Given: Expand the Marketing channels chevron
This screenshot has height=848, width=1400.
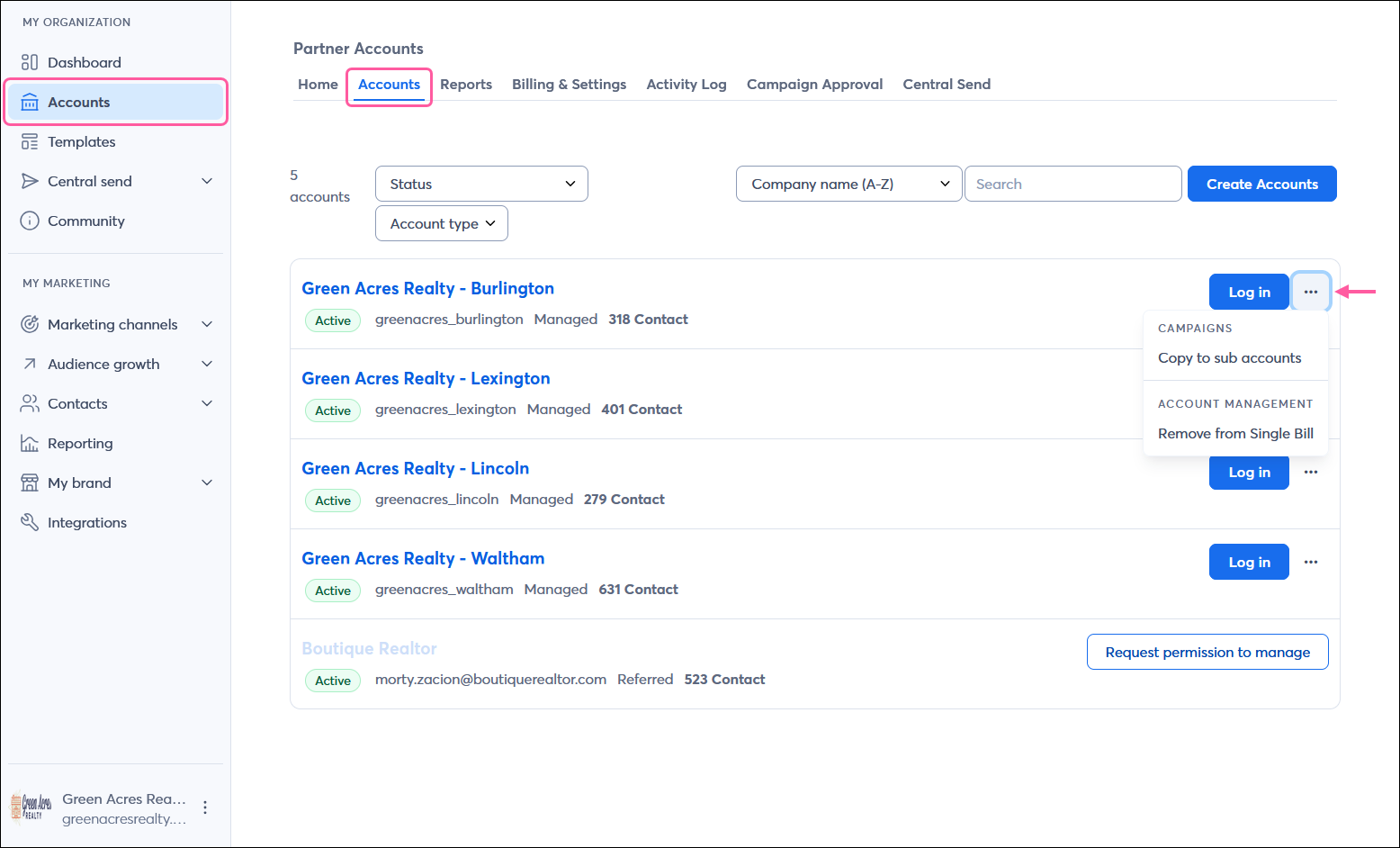Looking at the screenshot, I should tap(207, 324).
